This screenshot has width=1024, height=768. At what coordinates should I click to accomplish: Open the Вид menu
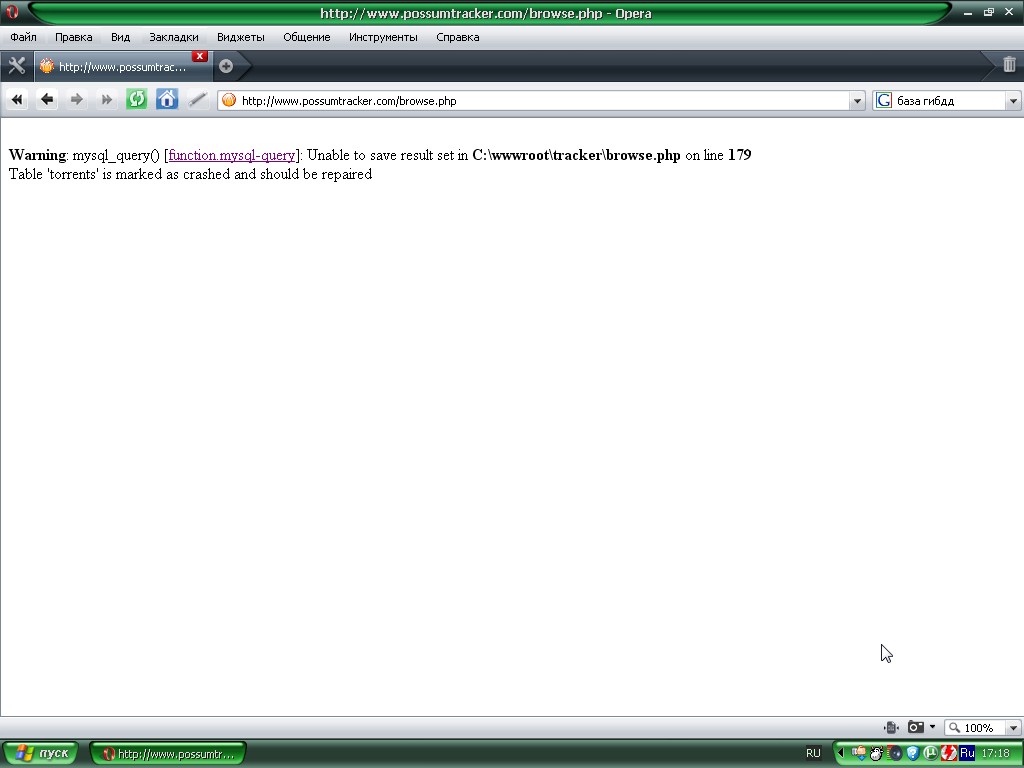[x=120, y=37]
